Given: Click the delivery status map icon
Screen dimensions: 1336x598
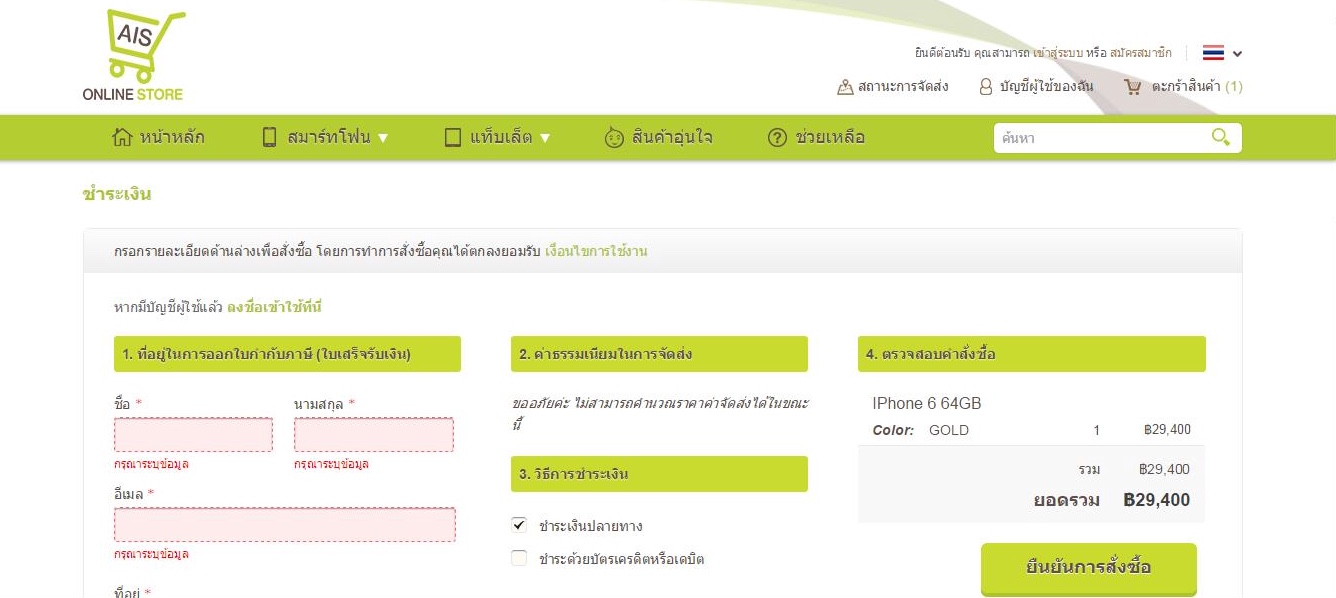Looking at the screenshot, I should click(x=845, y=87).
